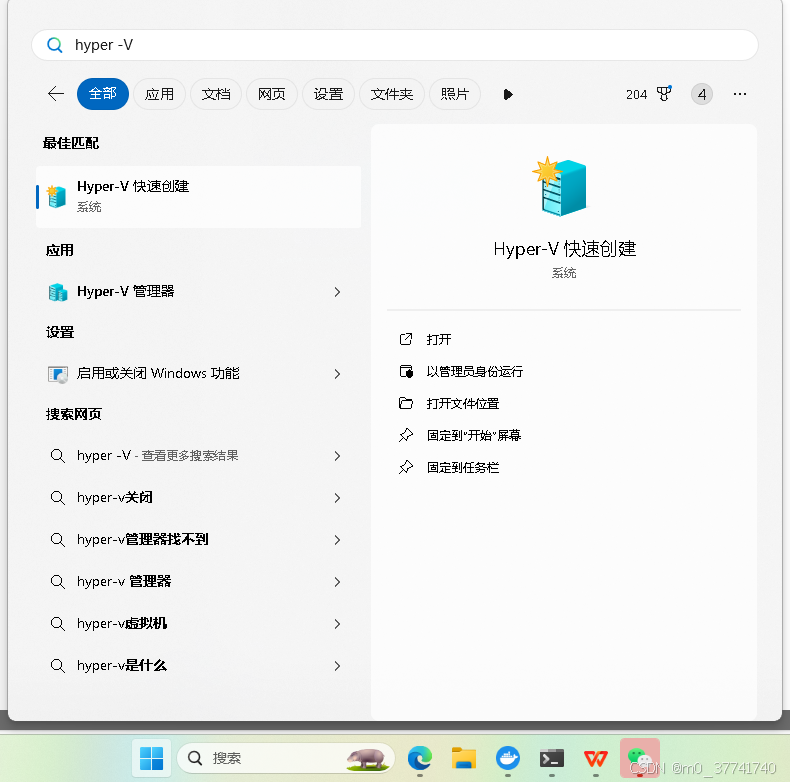Open the terminal app from the taskbar
The width and height of the screenshot is (790, 782).
tap(552, 758)
